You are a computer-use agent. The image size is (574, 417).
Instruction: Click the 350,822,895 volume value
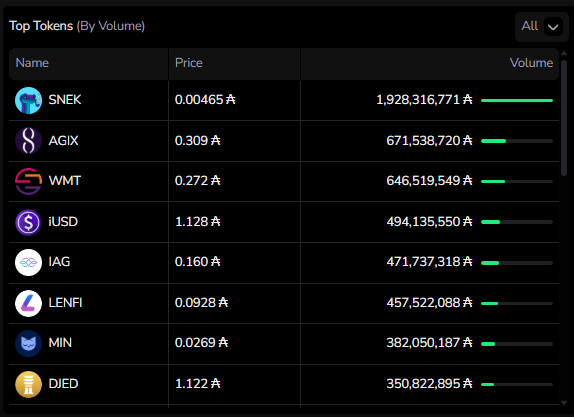click(x=429, y=384)
